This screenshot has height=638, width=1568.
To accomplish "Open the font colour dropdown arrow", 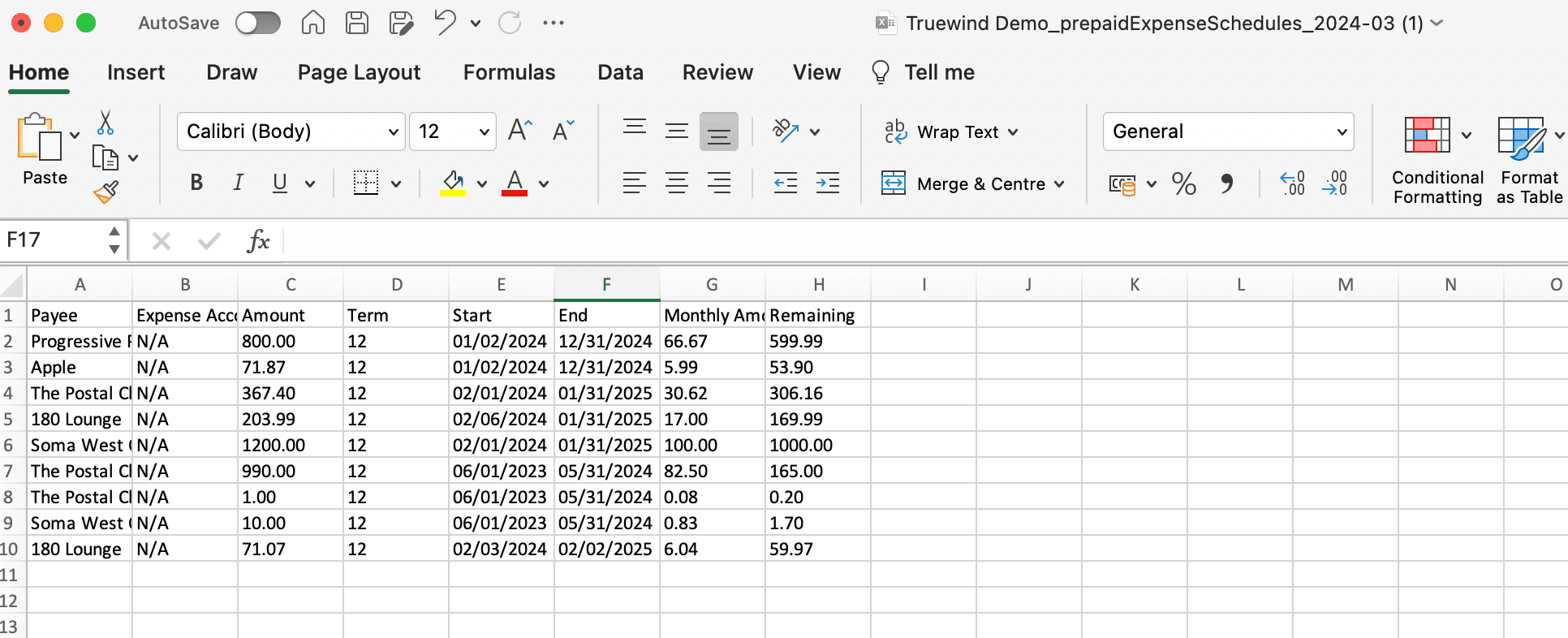I will (x=544, y=184).
